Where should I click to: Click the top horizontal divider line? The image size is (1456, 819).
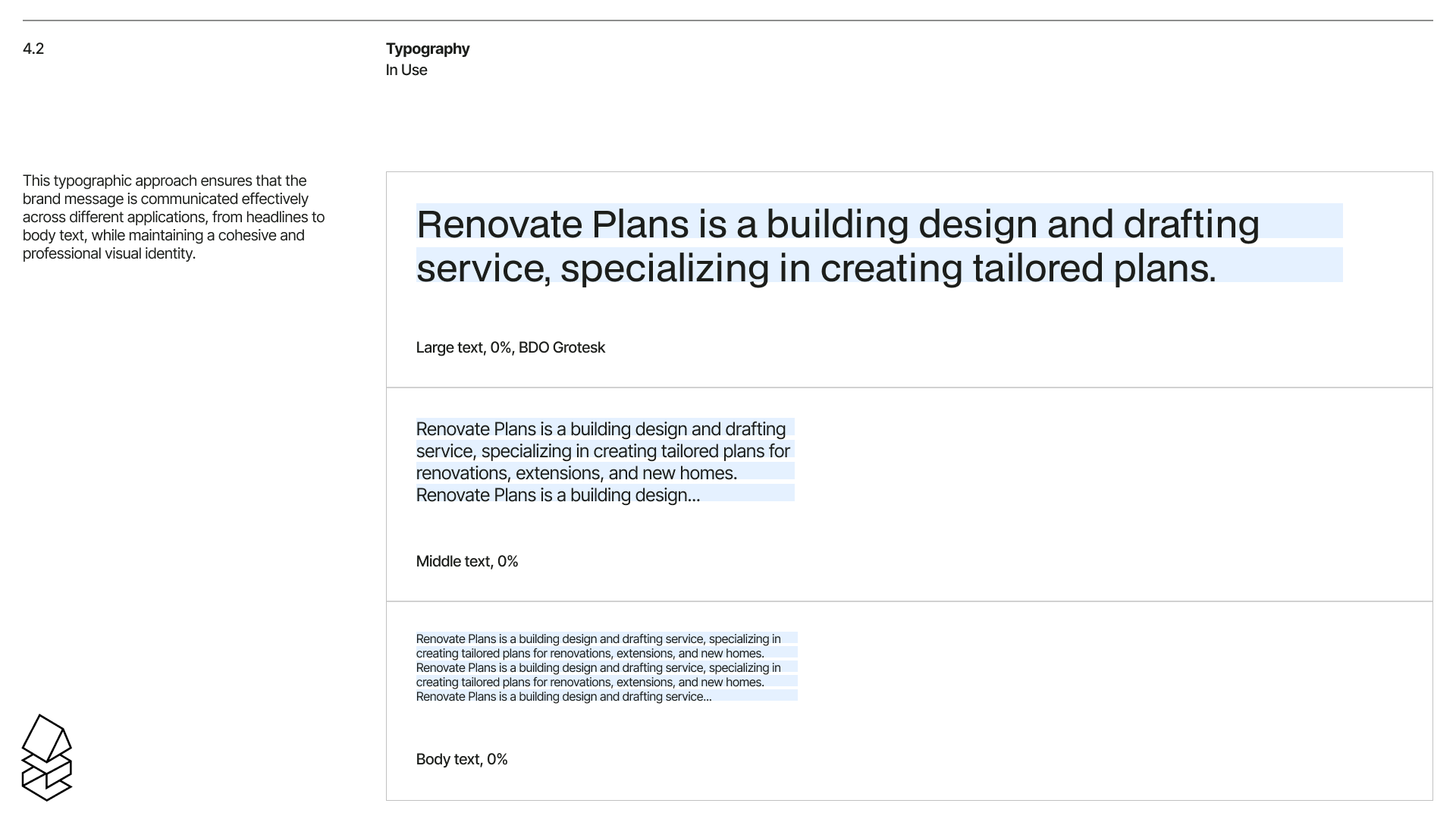[x=728, y=20]
